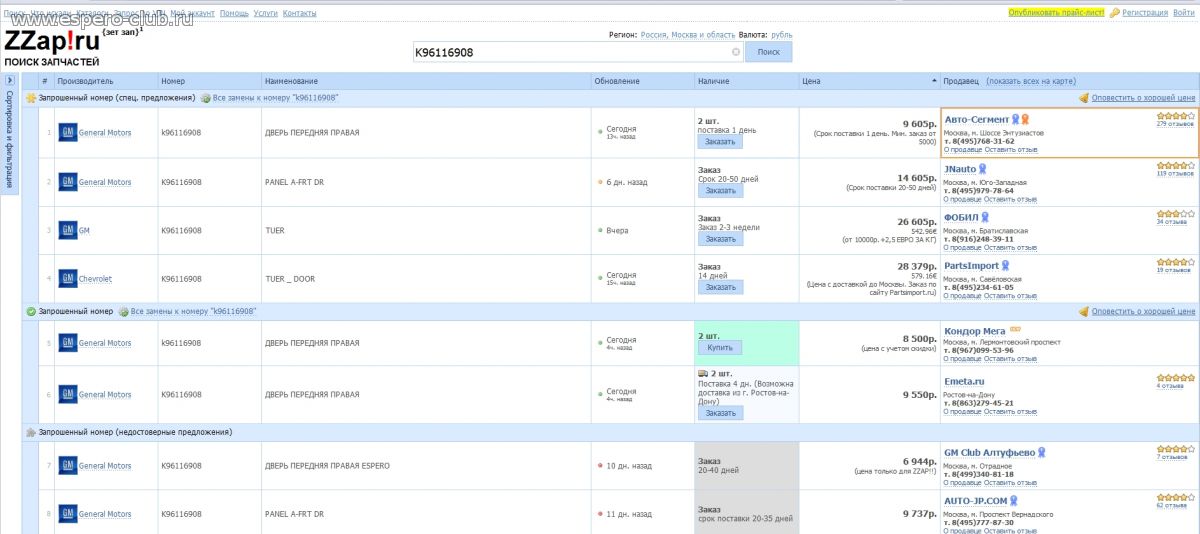This screenshot has height=534, width=1200.
Task: Click показать всех на карте link
Action: (x=1031, y=81)
